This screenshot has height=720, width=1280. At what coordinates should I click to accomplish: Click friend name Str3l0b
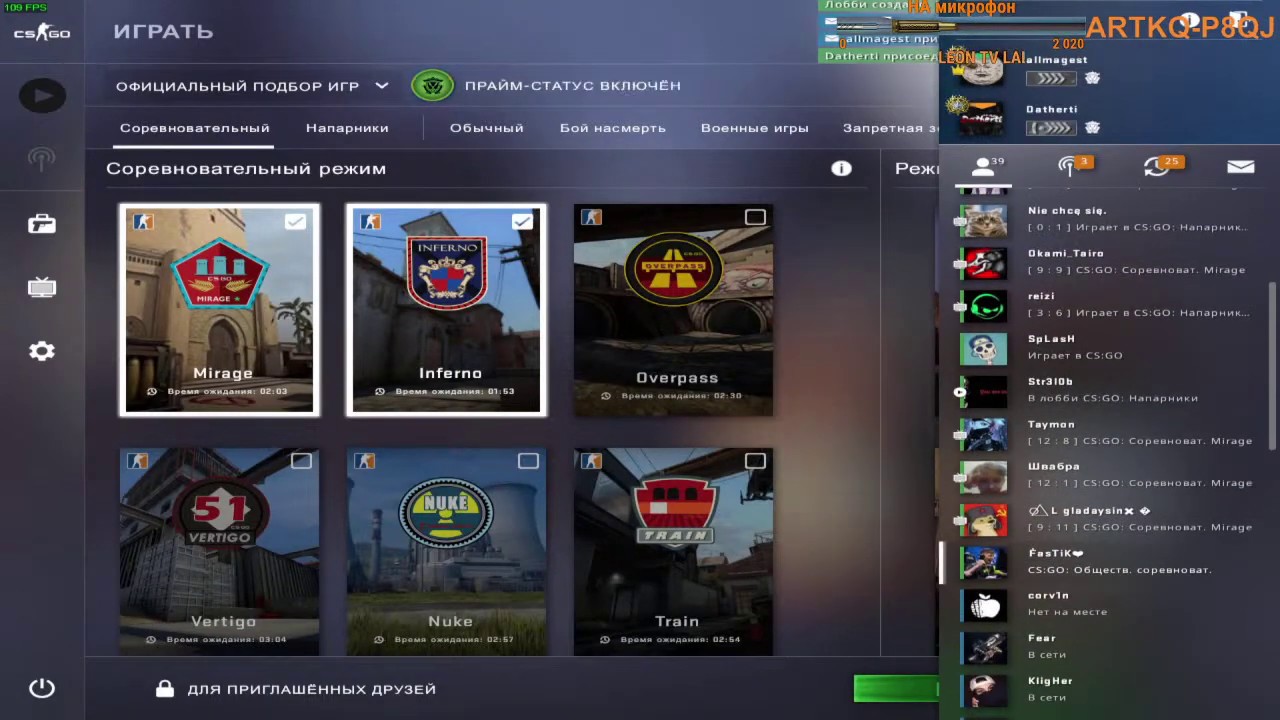[1050, 382]
